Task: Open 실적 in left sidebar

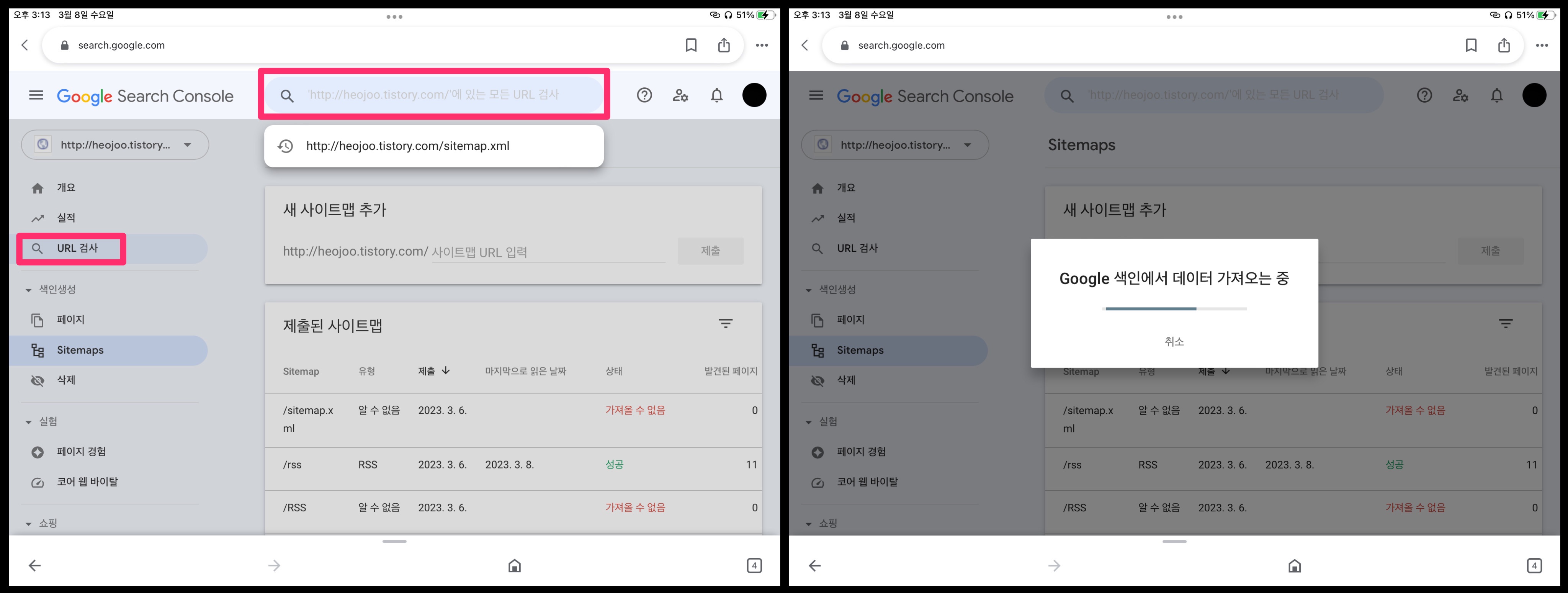Action: 66,218
